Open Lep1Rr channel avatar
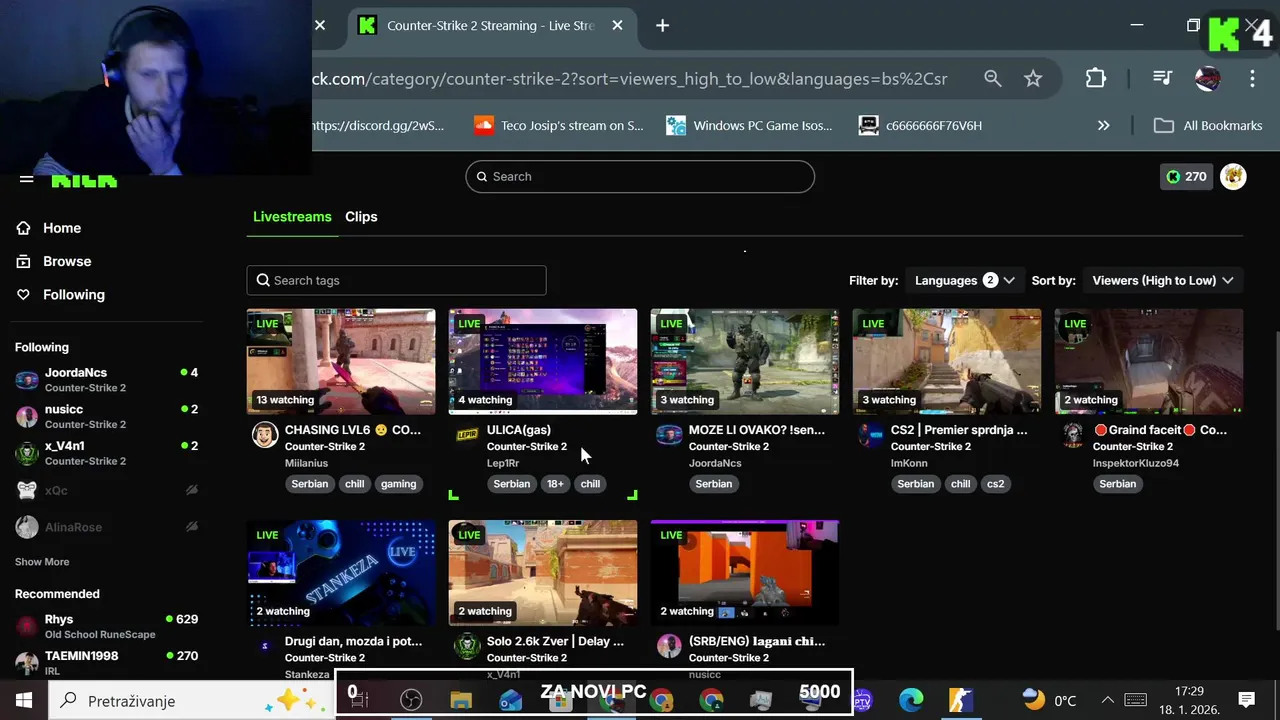 point(467,434)
